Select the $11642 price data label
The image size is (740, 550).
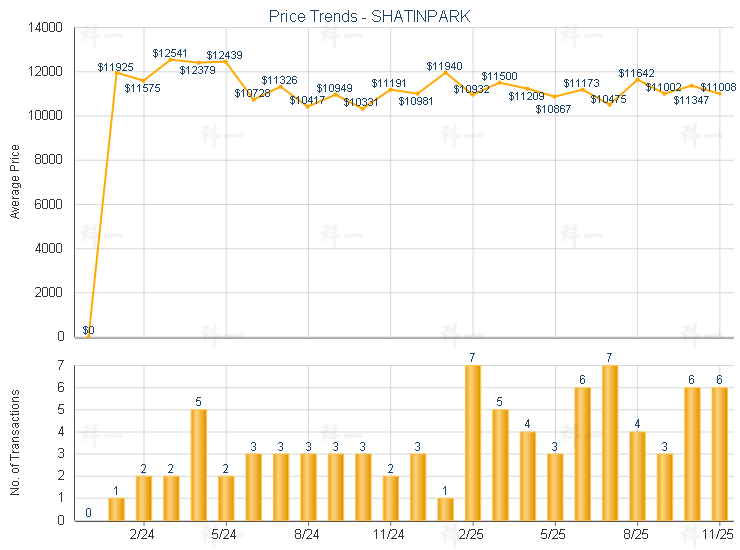tap(636, 73)
